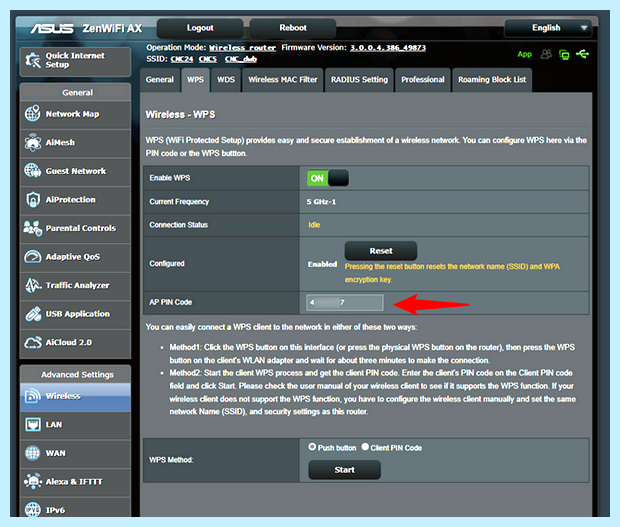Click the Start WPS button
620x527 pixels.
[x=344, y=470]
